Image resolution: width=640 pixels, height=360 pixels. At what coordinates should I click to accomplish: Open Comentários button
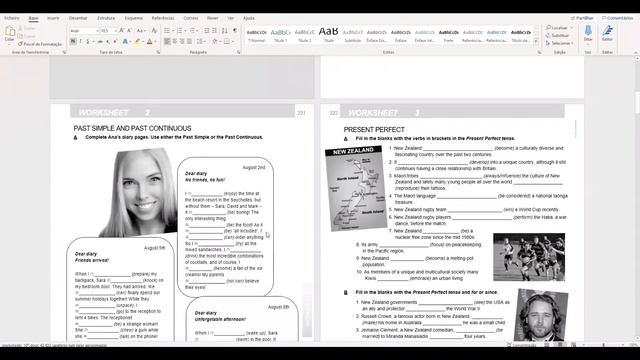tap(618, 18)
